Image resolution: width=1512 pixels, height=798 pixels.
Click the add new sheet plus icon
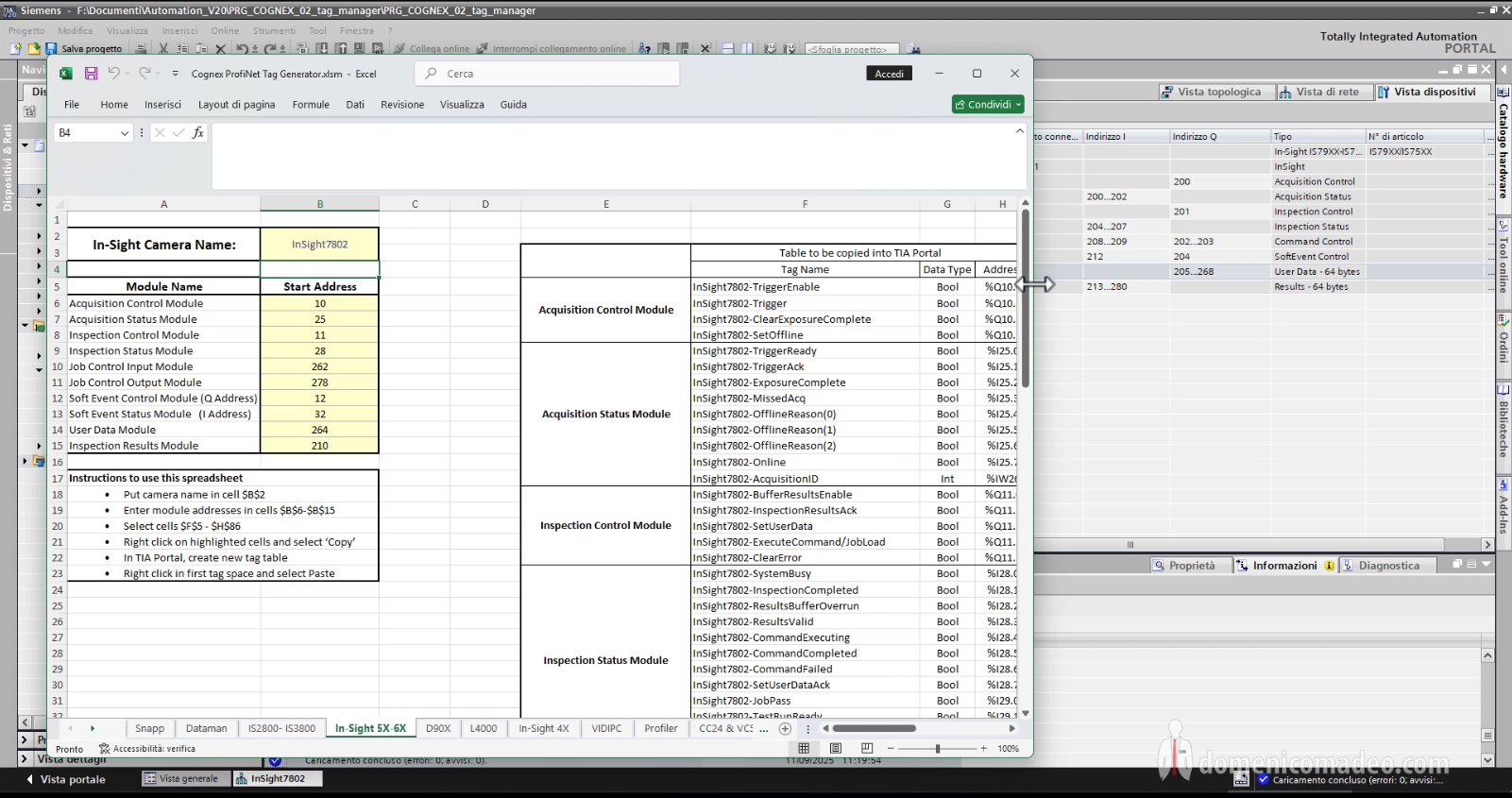(785, 728)
